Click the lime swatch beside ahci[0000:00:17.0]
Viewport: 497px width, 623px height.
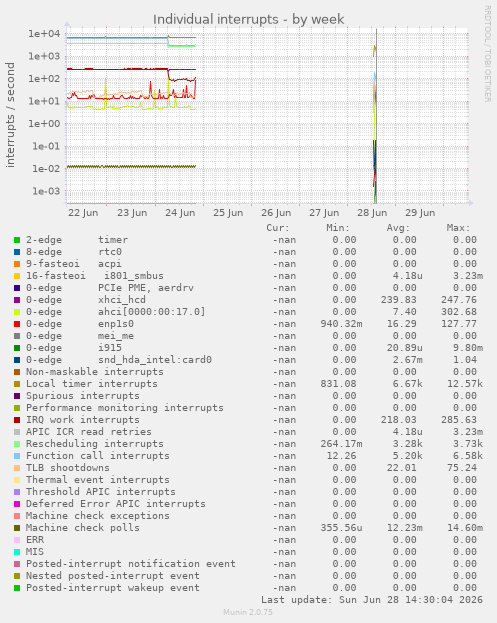click(17, 312)
